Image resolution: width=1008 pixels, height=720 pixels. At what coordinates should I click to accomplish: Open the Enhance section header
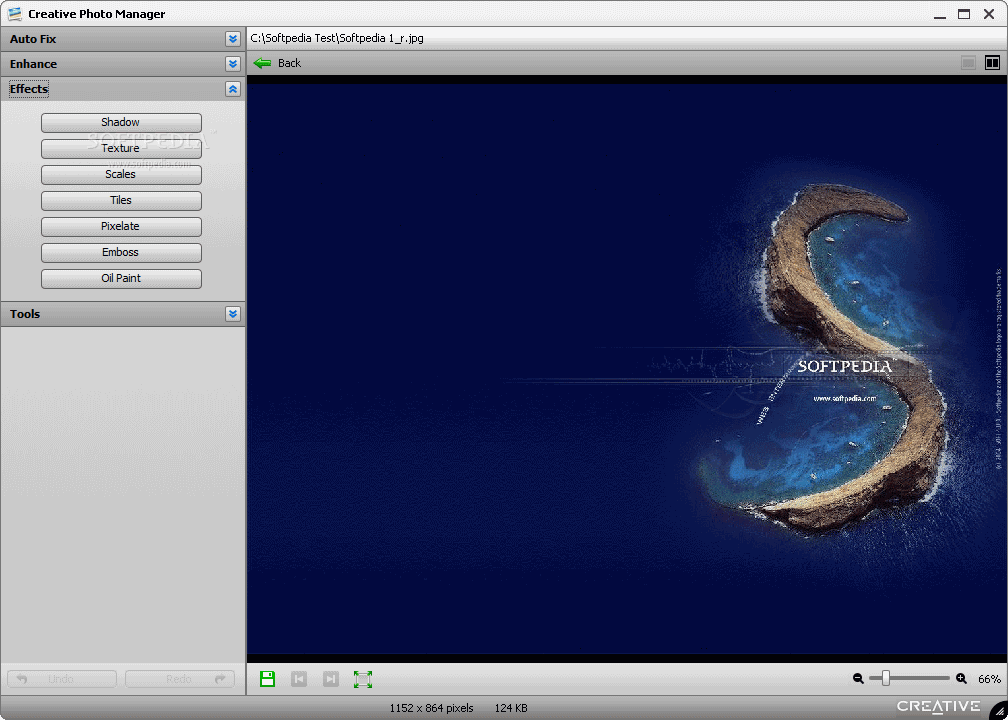(122, 64)
